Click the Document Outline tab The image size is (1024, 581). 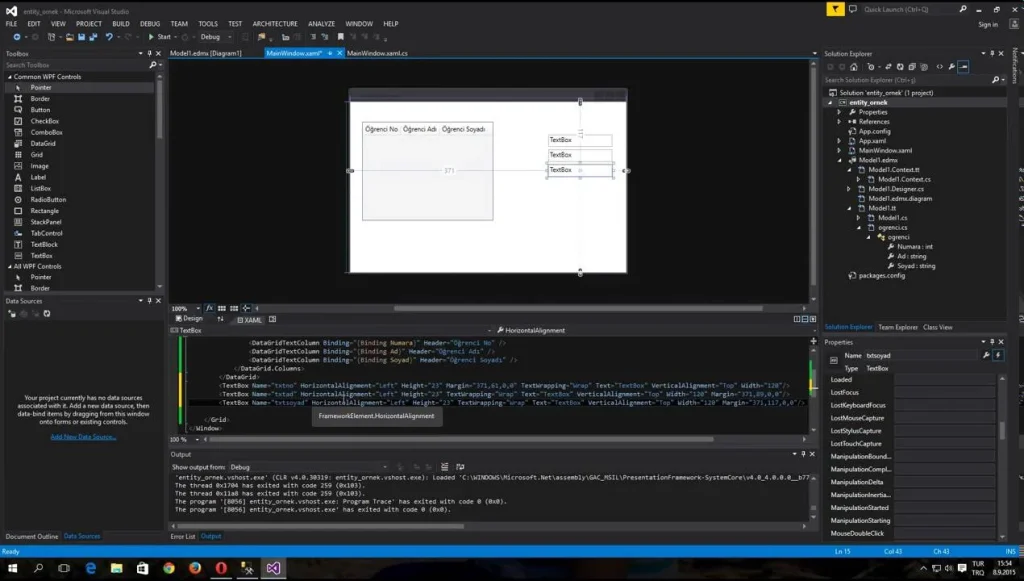pyautogui.click(x=31, y=537)
